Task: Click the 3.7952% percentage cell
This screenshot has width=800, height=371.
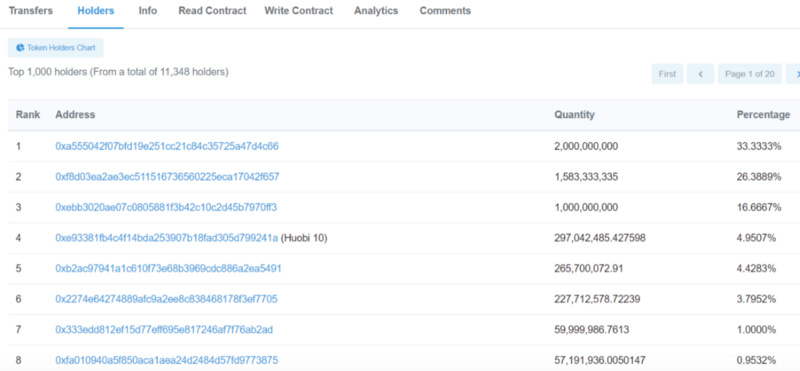Action: pyautogui.click(x=756, y=299)
